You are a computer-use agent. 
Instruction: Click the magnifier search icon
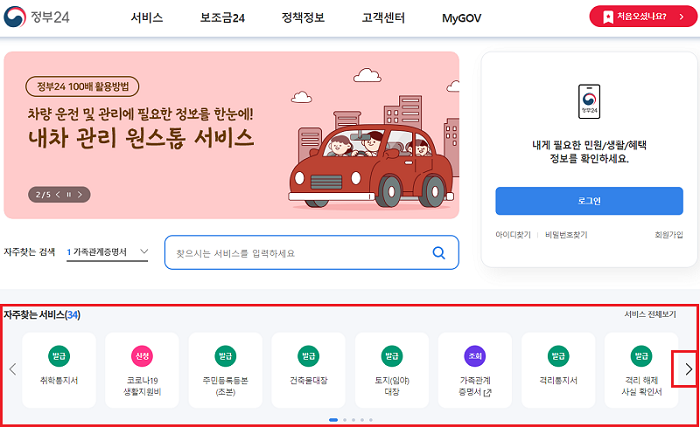click(439, 253)
